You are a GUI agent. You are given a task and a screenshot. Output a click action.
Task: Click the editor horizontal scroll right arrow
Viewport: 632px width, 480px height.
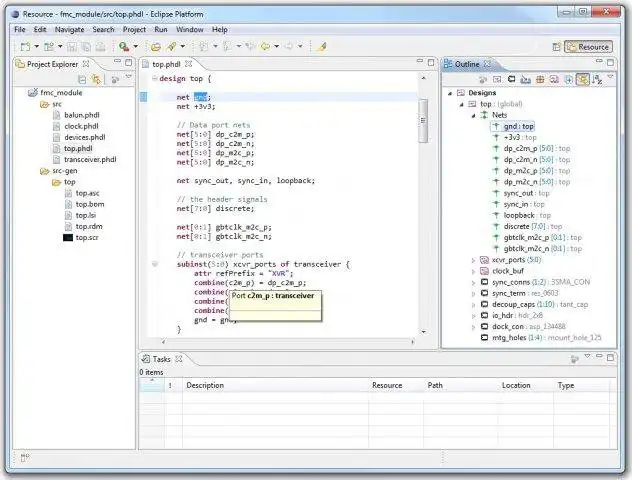(413, 342)
